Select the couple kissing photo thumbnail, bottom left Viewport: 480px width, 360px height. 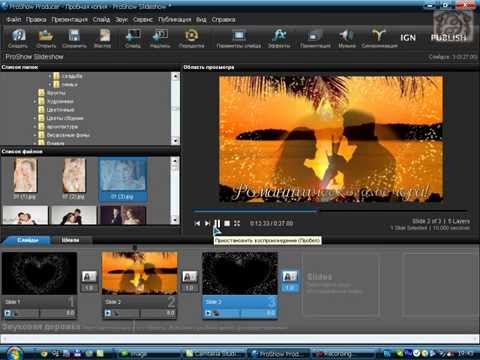pyautogui.click(x=25, y=215)
